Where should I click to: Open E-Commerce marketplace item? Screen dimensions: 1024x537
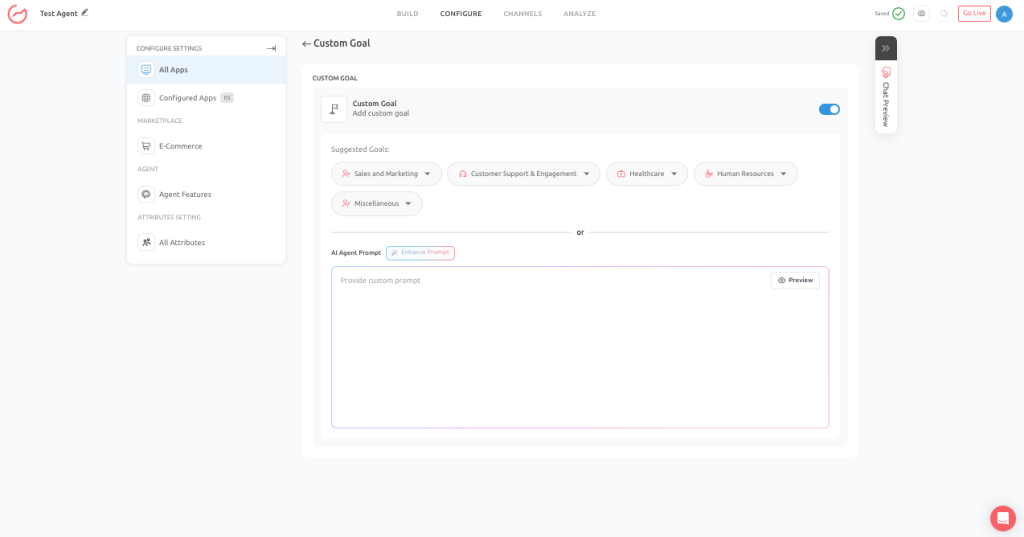(206, 146)
